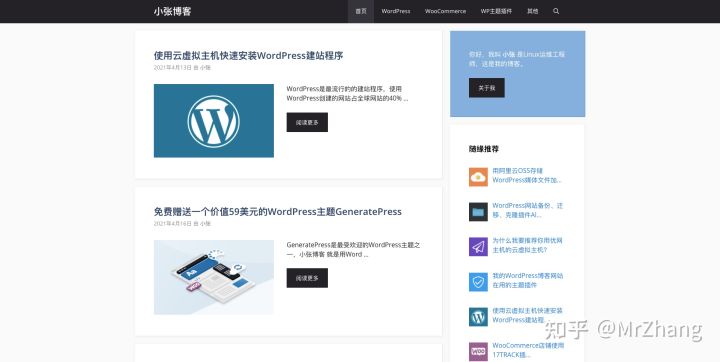Viewport: 720px width, 362px height.
Task: Open the WooCommerce navigation menu item
Action: 445,11
